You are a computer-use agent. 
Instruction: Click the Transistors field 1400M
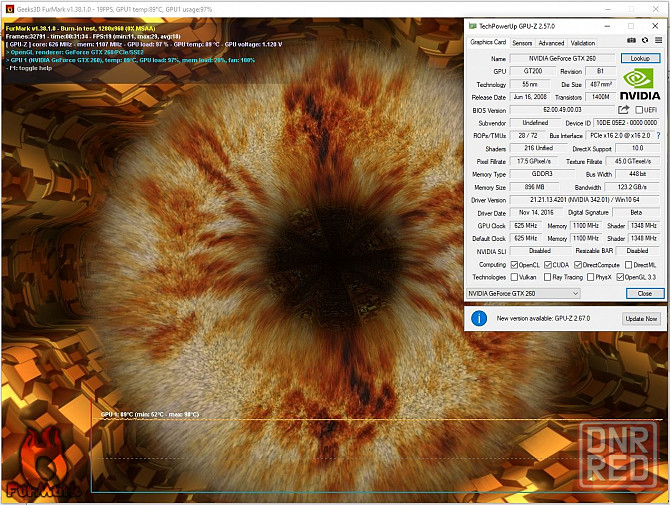coord(600,97)
